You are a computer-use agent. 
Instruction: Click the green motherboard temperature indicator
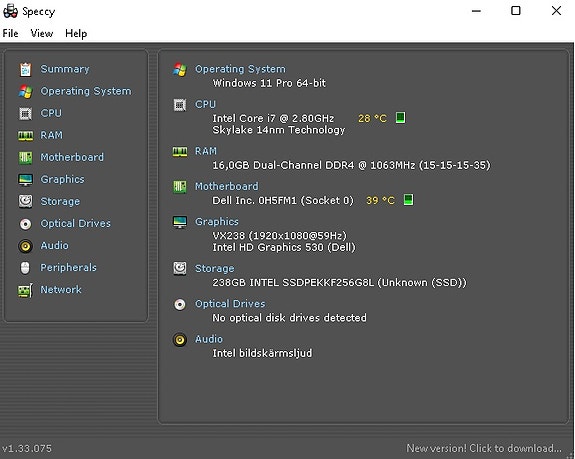point(408,200)
